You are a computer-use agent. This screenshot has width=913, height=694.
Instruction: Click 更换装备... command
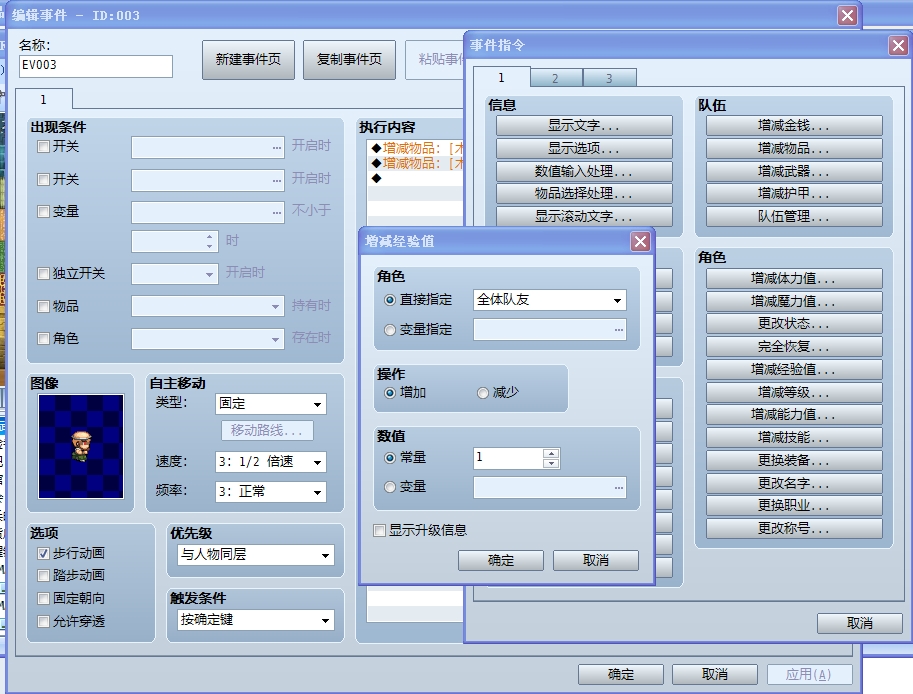pos(794,461)
